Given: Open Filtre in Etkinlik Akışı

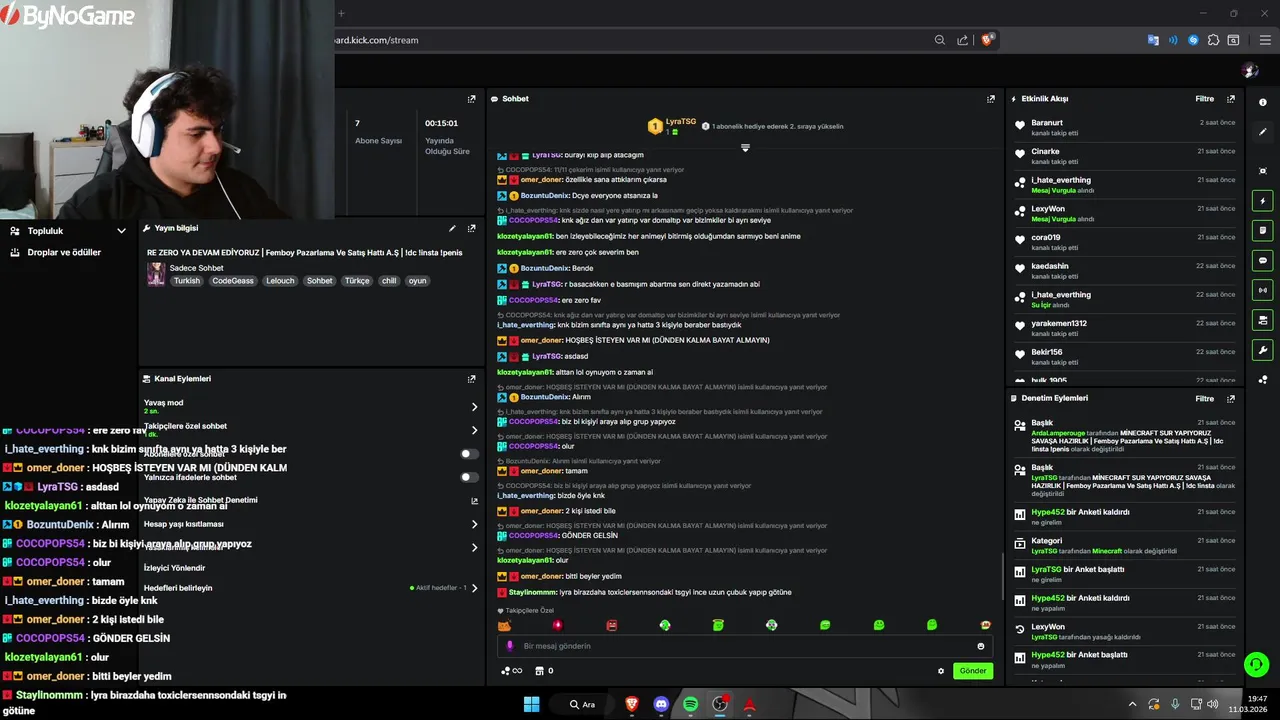Looking at the screenshot, I should (x=1204, y=99).
